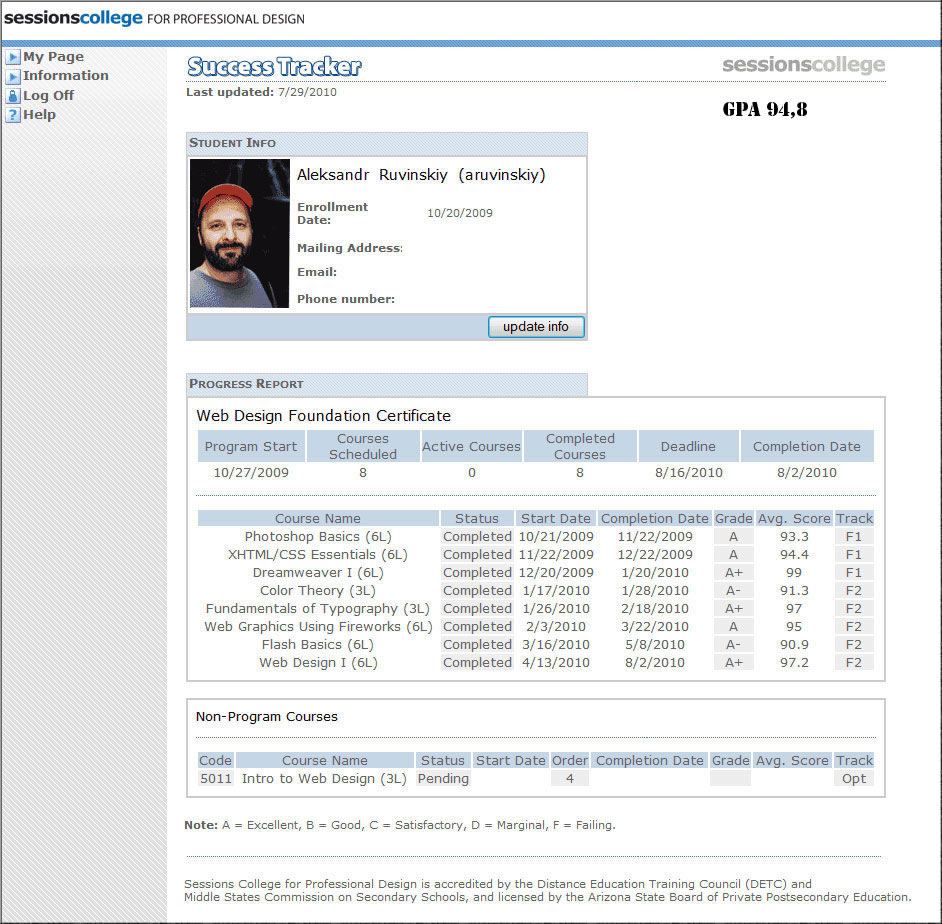Click the Success Tracker title graphic
The height and width of the screenshot is (924, 942).
(274, 67)
